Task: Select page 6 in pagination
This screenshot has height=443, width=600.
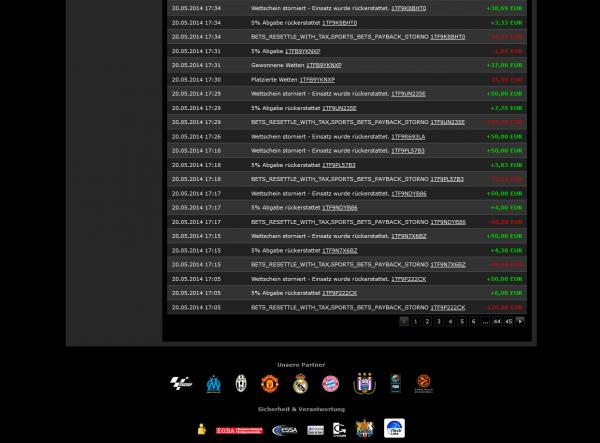Action: point(473,321)
